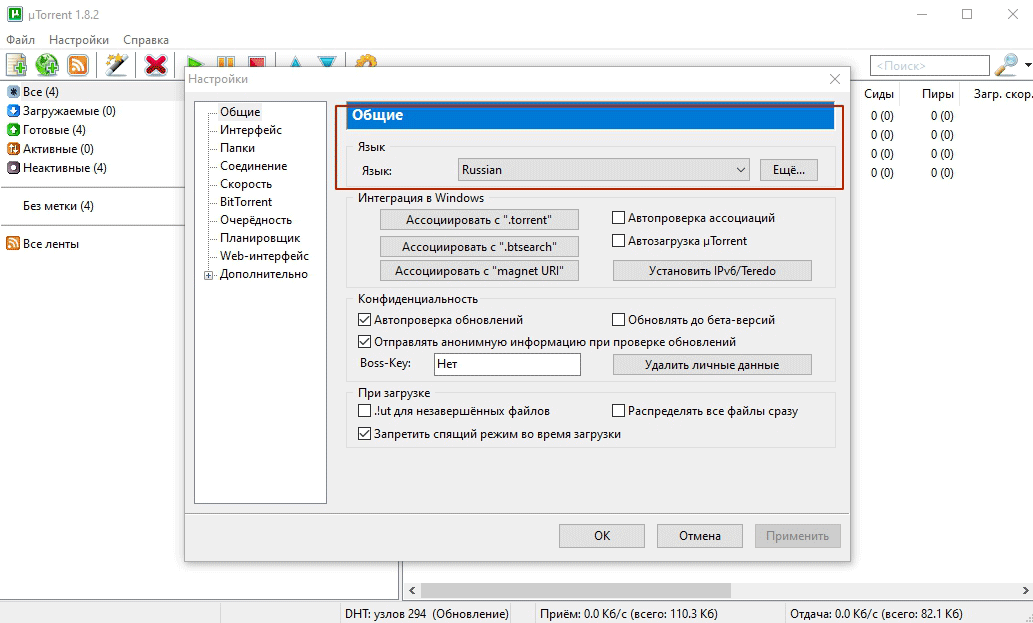Screen dimensions: 1033x623
Task: Uncheck 'Автопроверка обновлений' checkbox
Action: point(364,319)
